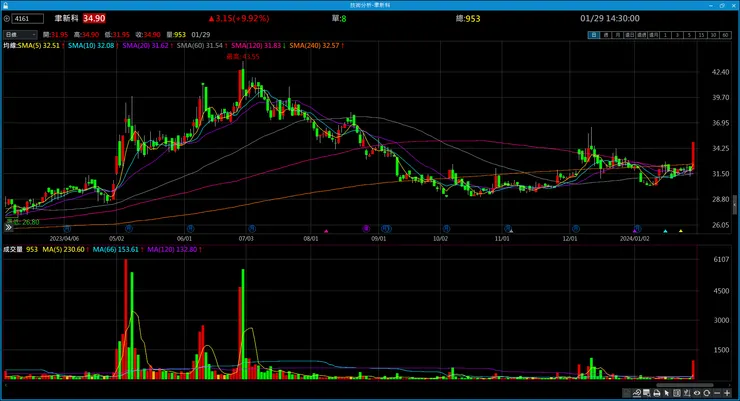Click the SMA(60) 31.54 indicator label
Screen dimensions: 740x401
(x=200, y=45)
